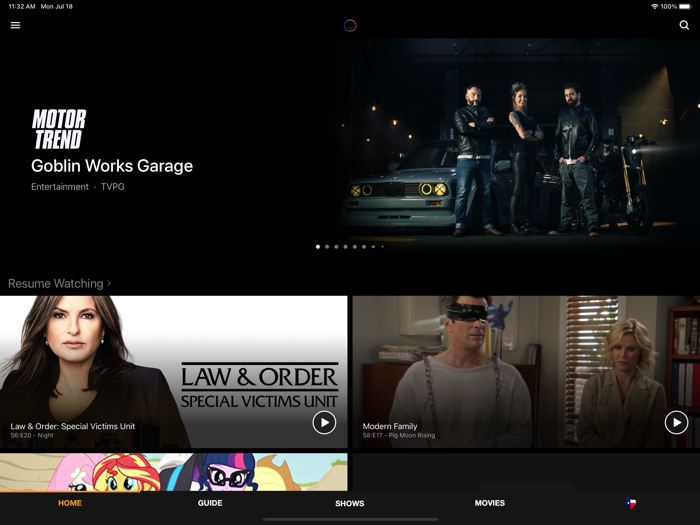The height and width of the screenshot is (525, 700).
Task: Select the first carousel page dot
Action: click(318, 246)
